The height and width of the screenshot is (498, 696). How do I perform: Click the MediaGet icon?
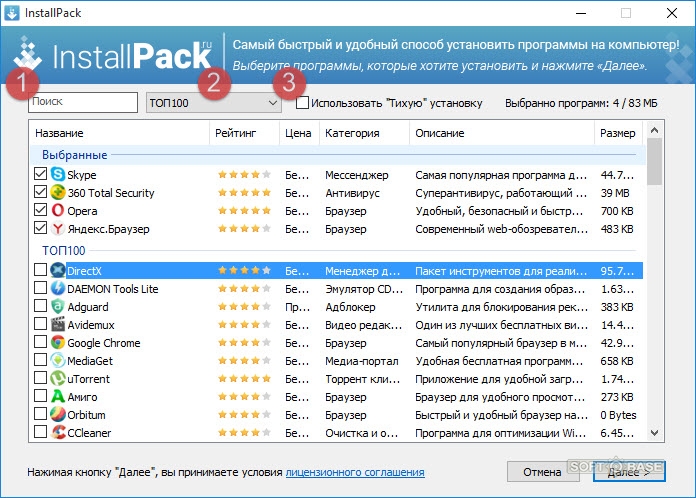[58, 360]
